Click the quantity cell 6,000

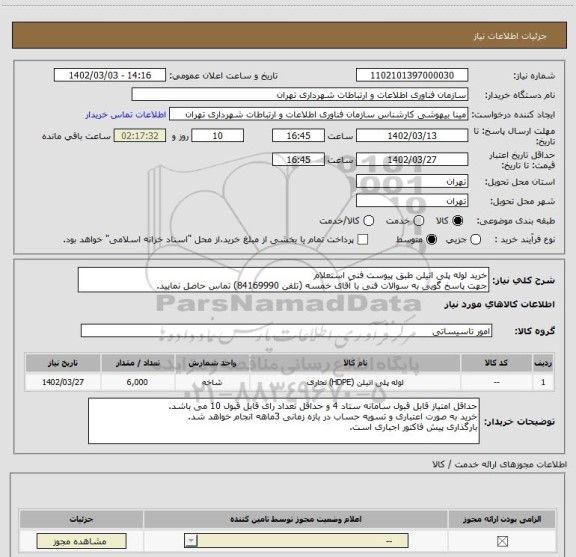click(x=137, y=382)
